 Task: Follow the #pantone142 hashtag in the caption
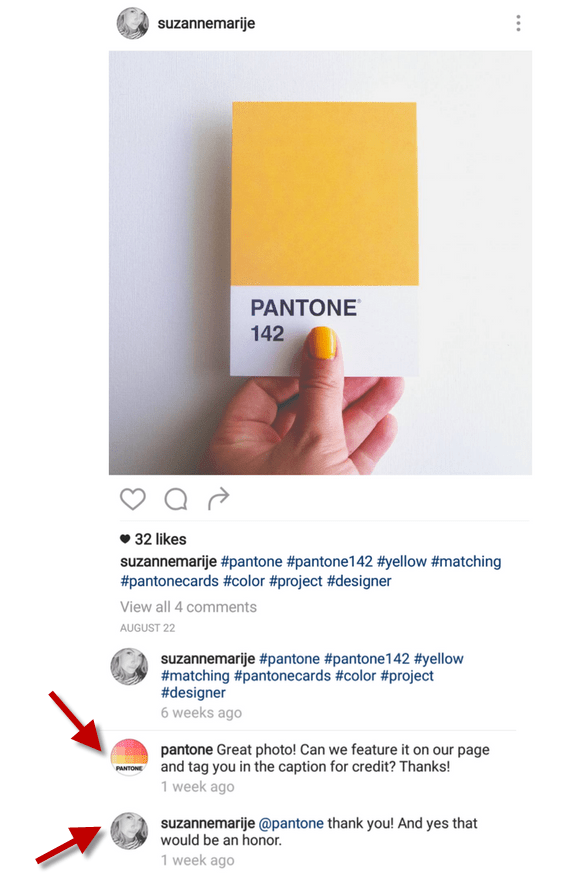click(329, 561)
